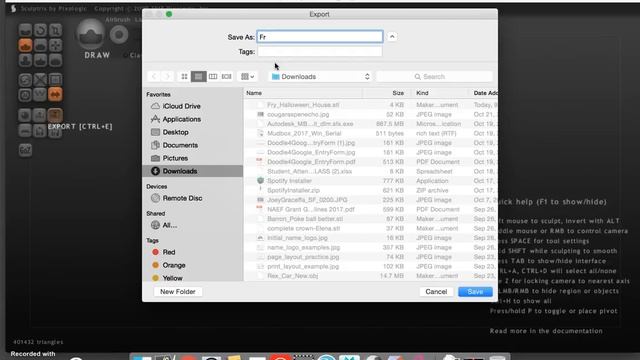This screenshot has width=640, height=360.
Task: Select the Flatten brush in Sculptris
Action: (40, 45)
